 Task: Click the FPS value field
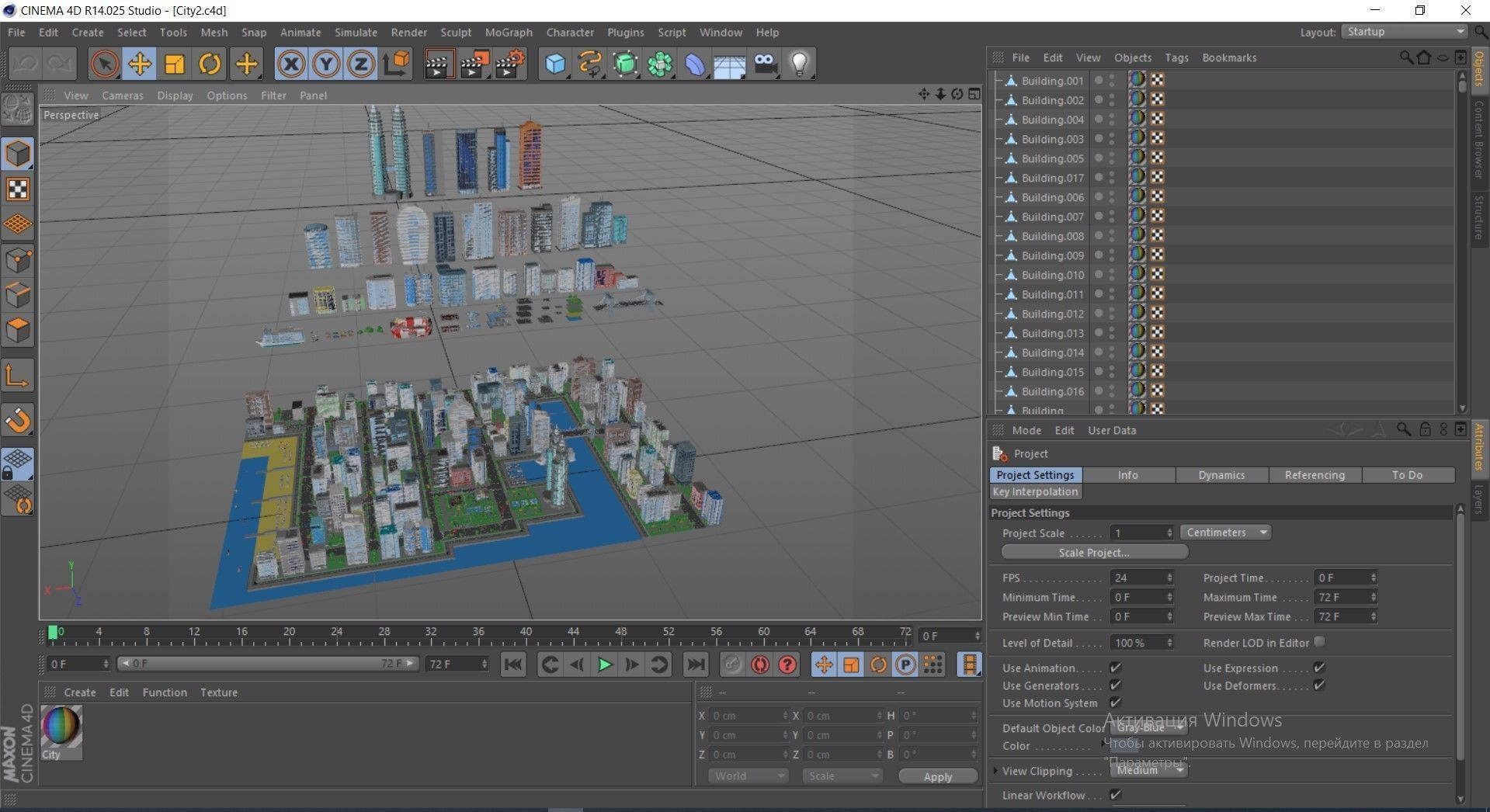pyautogui.click(x=1143, y=578)
